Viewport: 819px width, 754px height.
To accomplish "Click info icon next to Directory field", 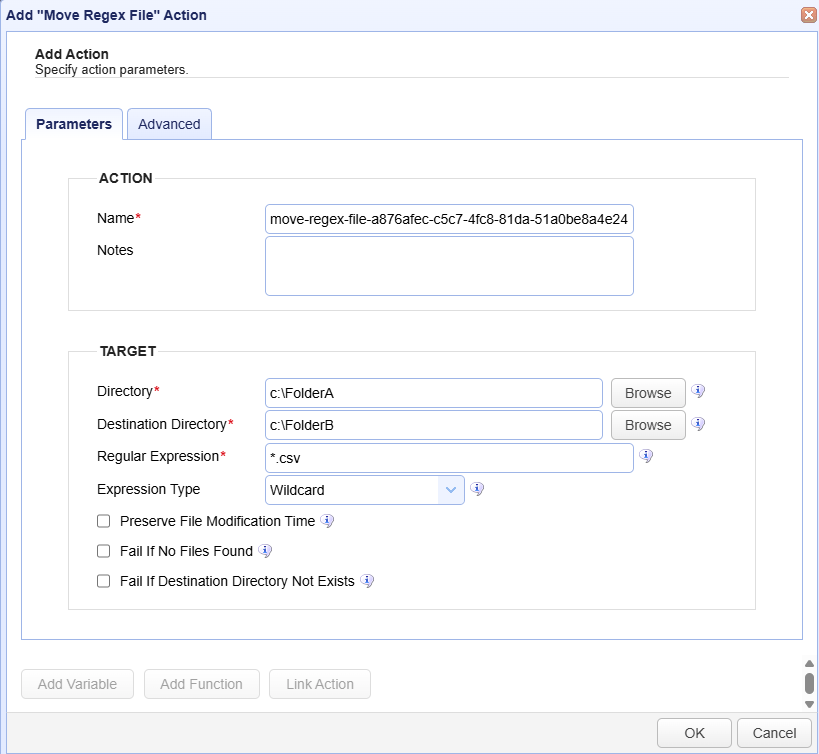I will 698,391.
